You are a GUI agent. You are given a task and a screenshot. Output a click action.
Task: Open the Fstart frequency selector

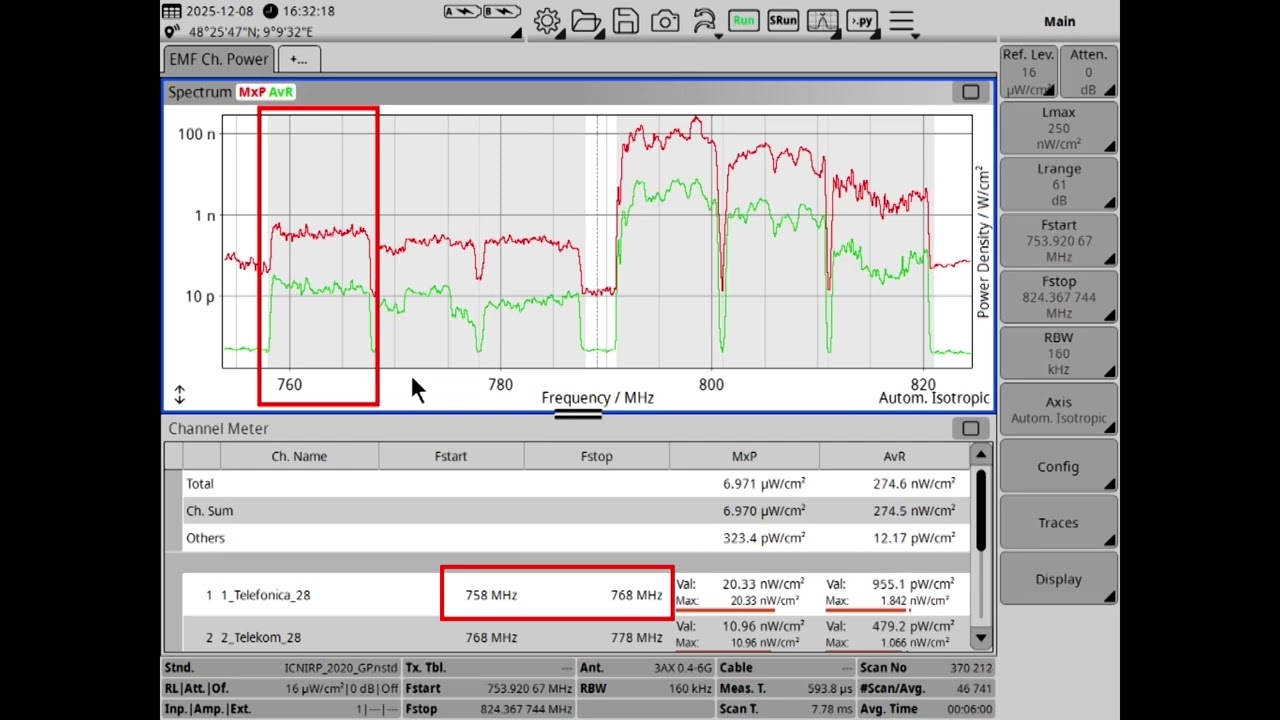(x=1057, y=240)
